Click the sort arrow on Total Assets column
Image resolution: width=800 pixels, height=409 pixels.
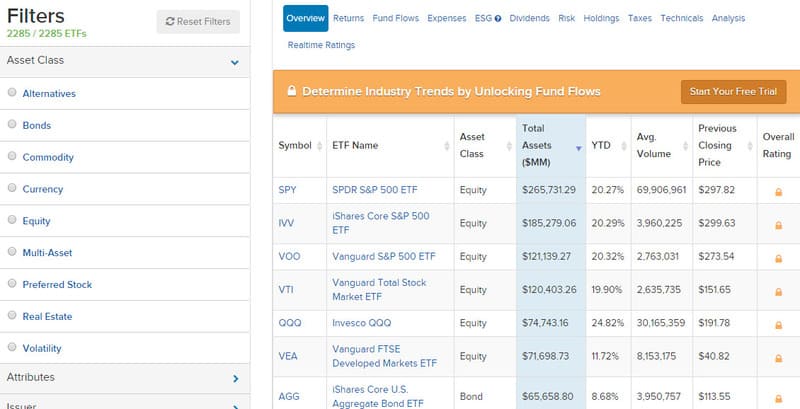(578, 146)
